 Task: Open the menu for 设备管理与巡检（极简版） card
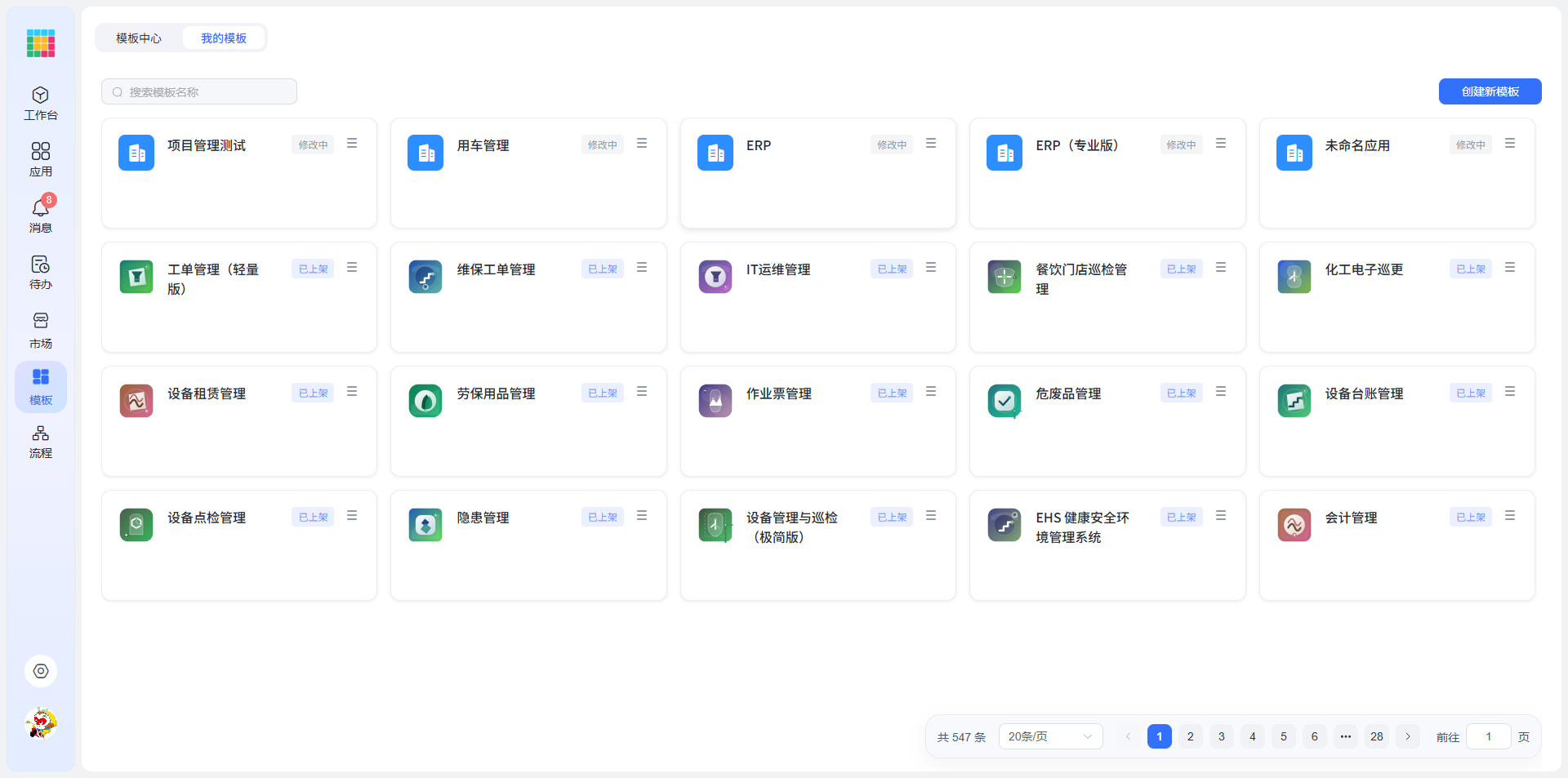click(x=931, y=516)
